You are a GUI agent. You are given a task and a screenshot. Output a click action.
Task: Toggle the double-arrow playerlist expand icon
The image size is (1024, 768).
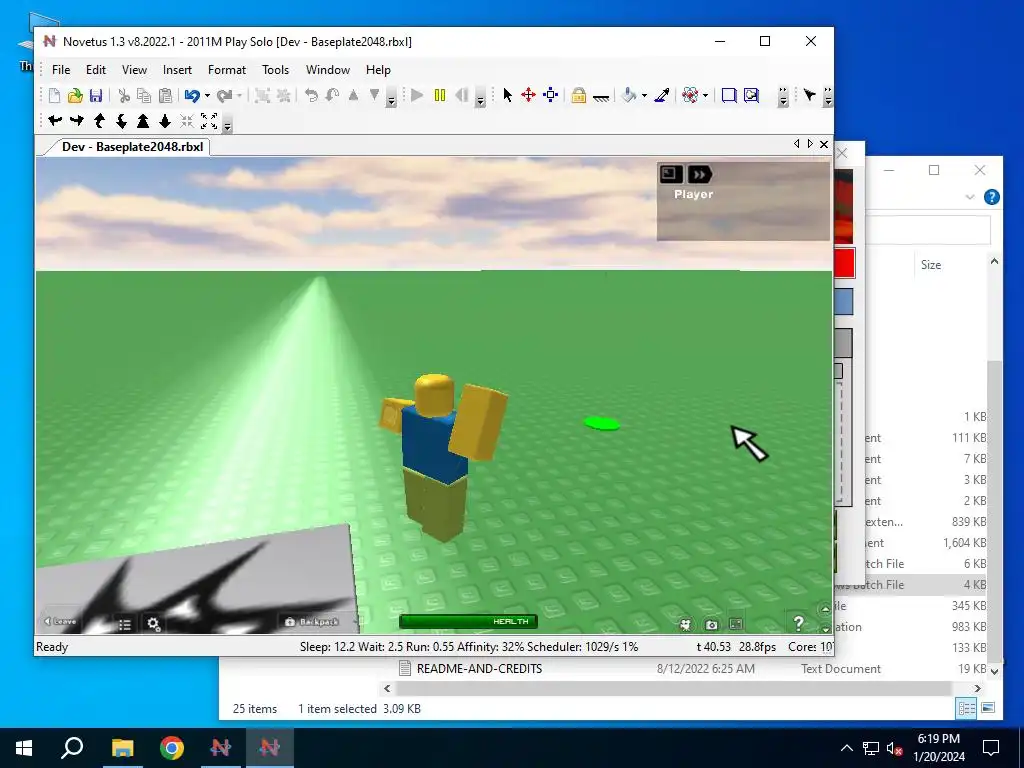(699, 174)
